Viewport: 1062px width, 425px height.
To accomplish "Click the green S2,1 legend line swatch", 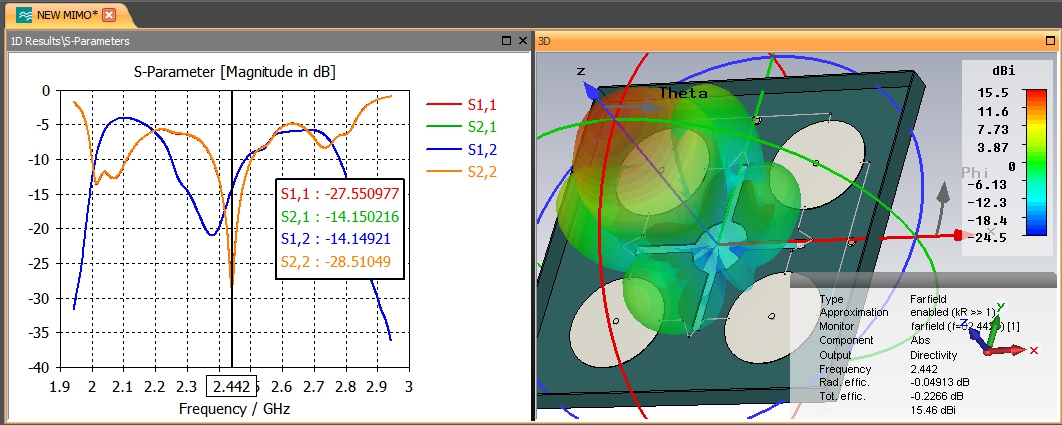I will [443, 127].
